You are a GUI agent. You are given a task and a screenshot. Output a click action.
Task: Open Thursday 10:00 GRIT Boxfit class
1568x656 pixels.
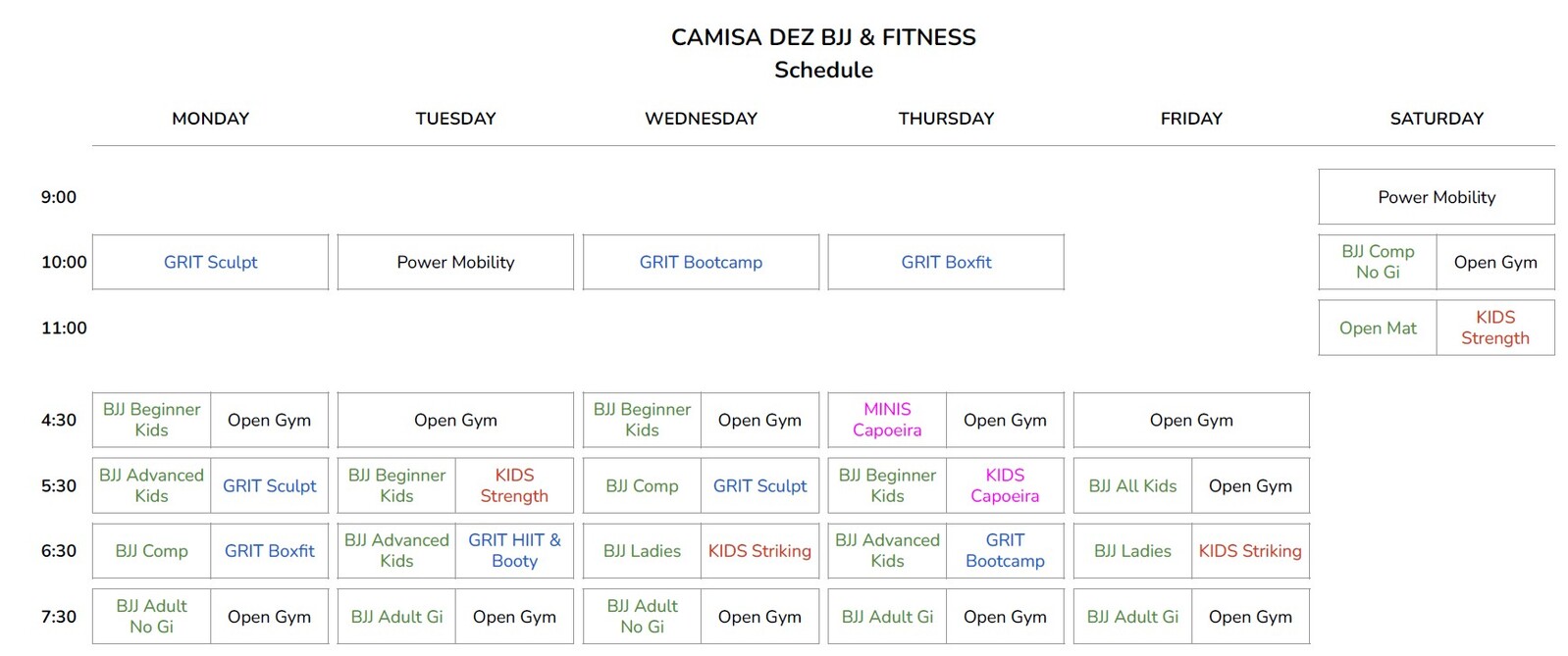click(946, 262)
